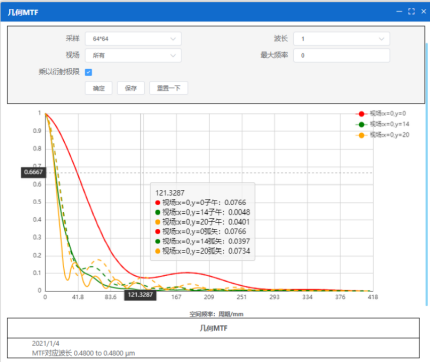
Task: Focus the 最大频率 input field
Action: [341, 55]
